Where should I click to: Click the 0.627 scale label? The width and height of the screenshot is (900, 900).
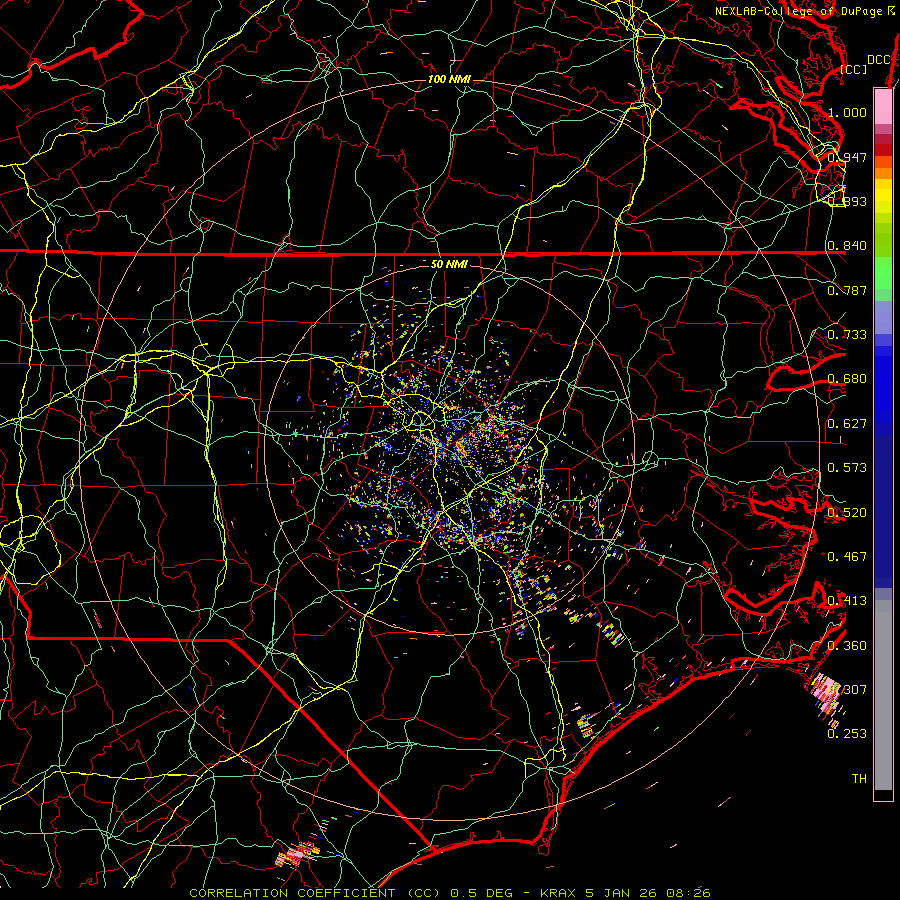[x=847, y=424]
